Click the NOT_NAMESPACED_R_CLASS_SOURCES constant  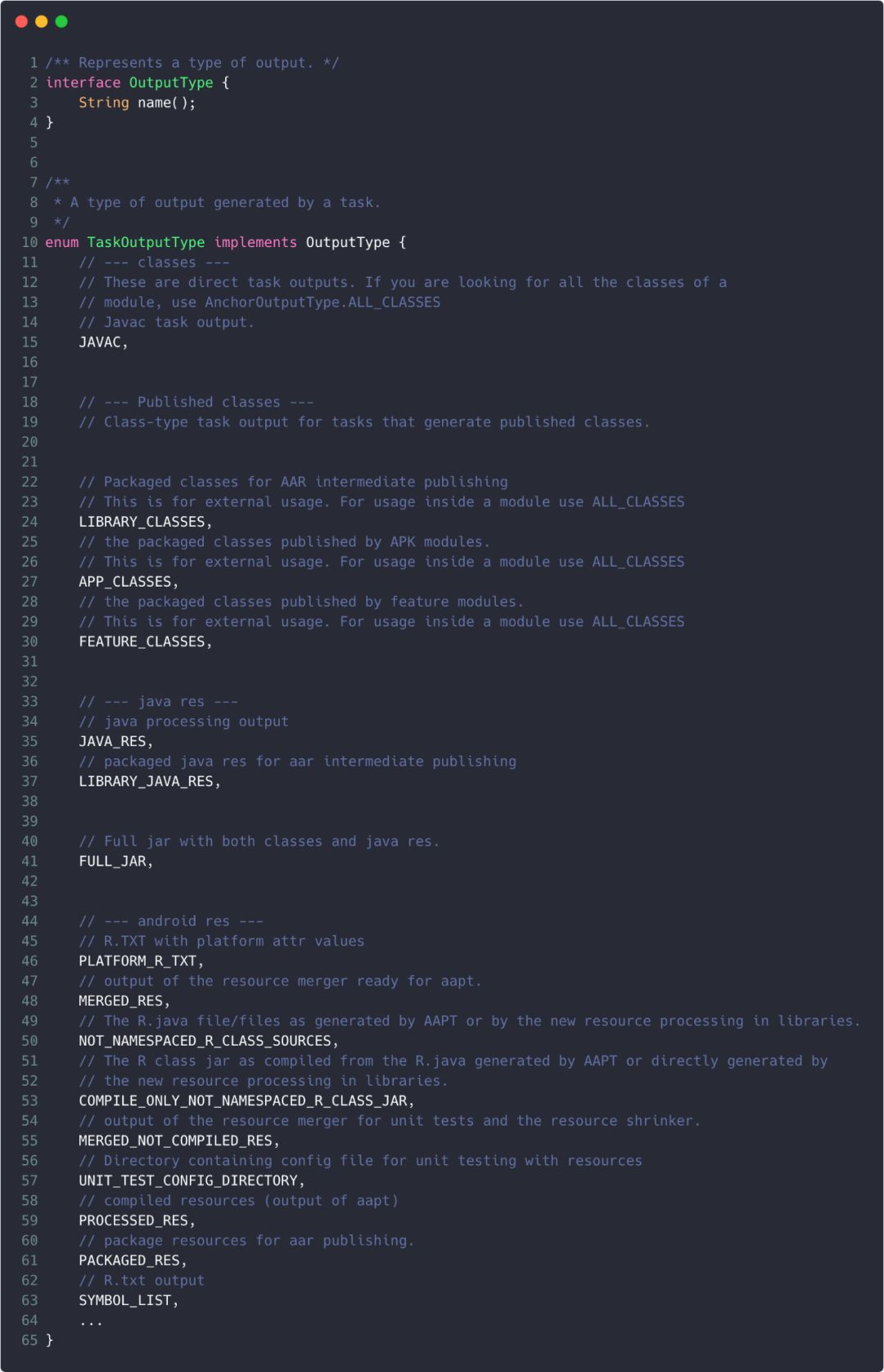click(x=205, y=1041)
